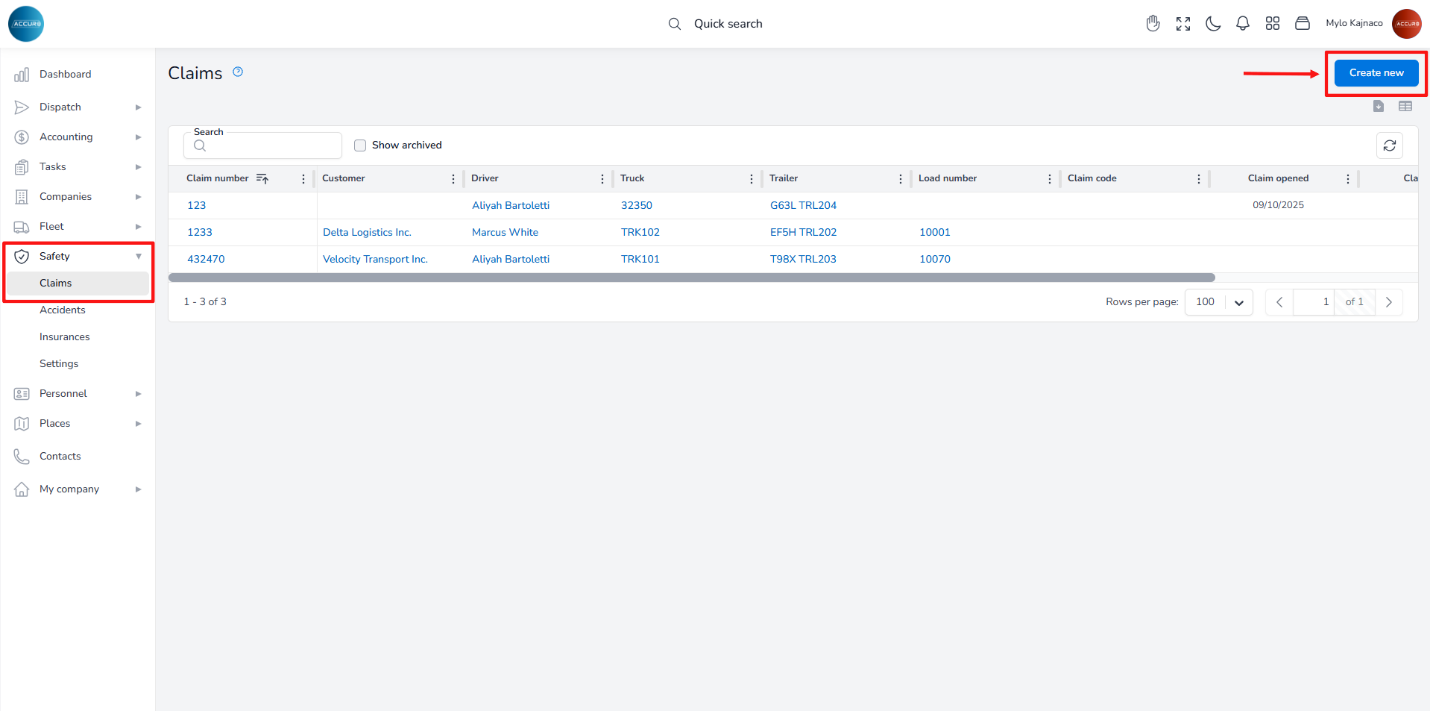
Task: Click the hand icon in header
Action: 1153,24
